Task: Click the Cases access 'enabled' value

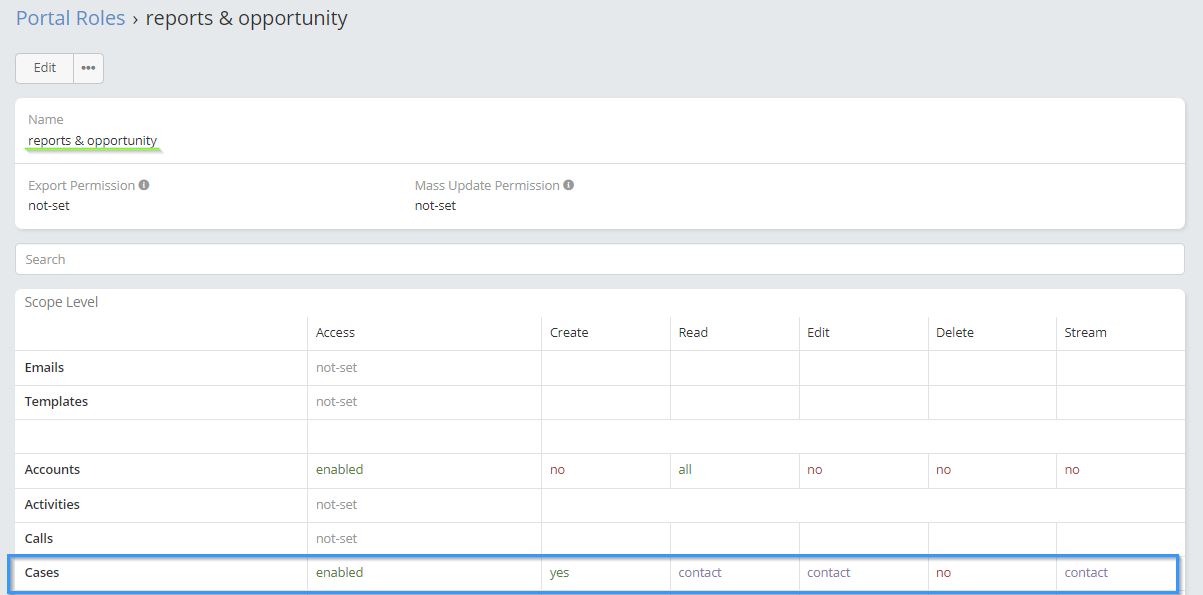Action: 339,573
